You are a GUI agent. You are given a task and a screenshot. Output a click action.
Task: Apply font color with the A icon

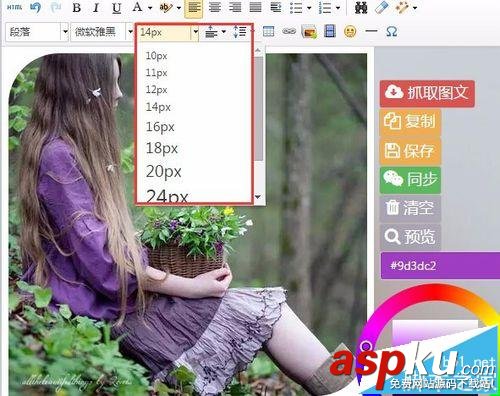(x=137, y=7)
